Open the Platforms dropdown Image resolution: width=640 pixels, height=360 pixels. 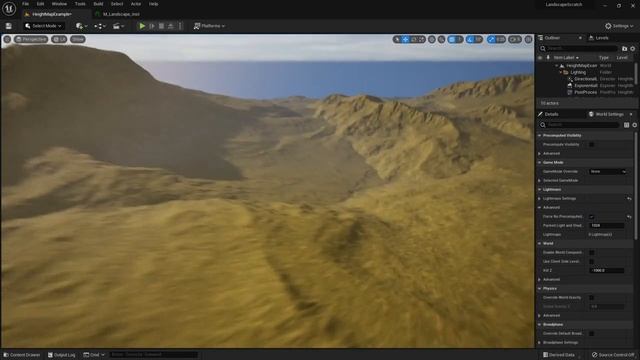[209, 26]
